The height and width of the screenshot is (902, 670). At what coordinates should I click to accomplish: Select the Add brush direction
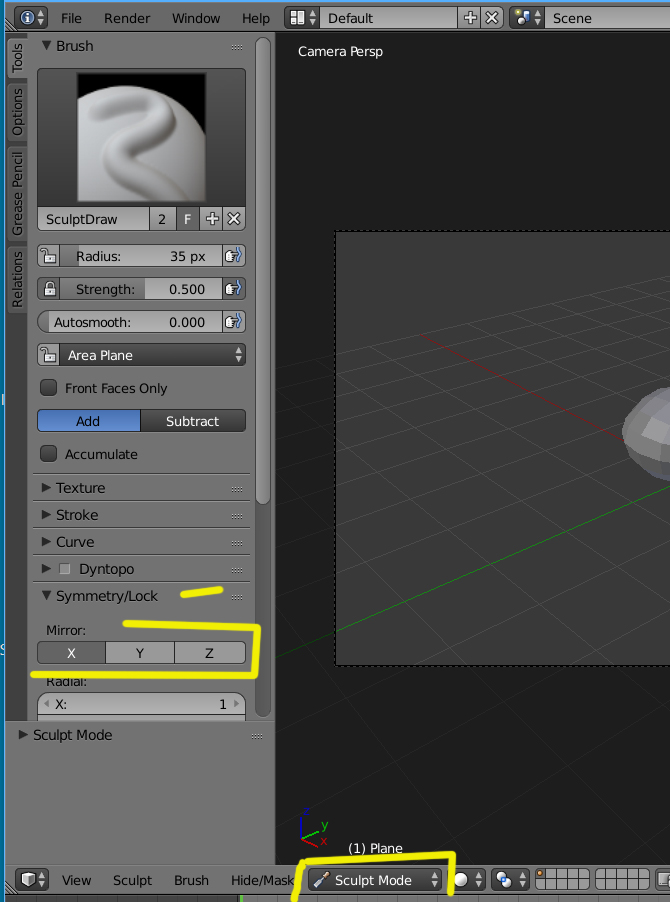click(x=89, y=421)
